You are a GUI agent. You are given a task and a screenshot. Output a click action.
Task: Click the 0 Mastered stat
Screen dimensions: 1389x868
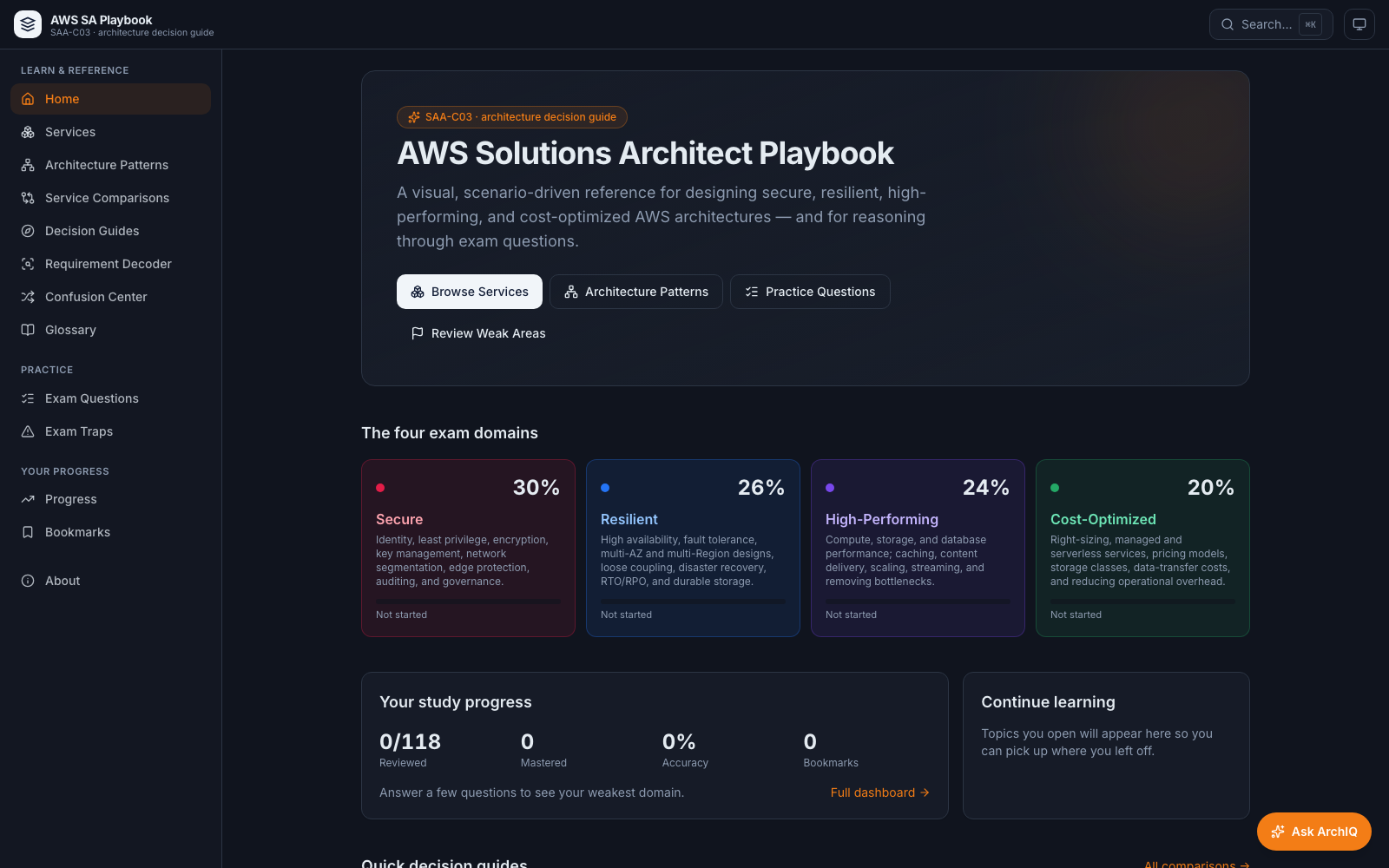543,751
